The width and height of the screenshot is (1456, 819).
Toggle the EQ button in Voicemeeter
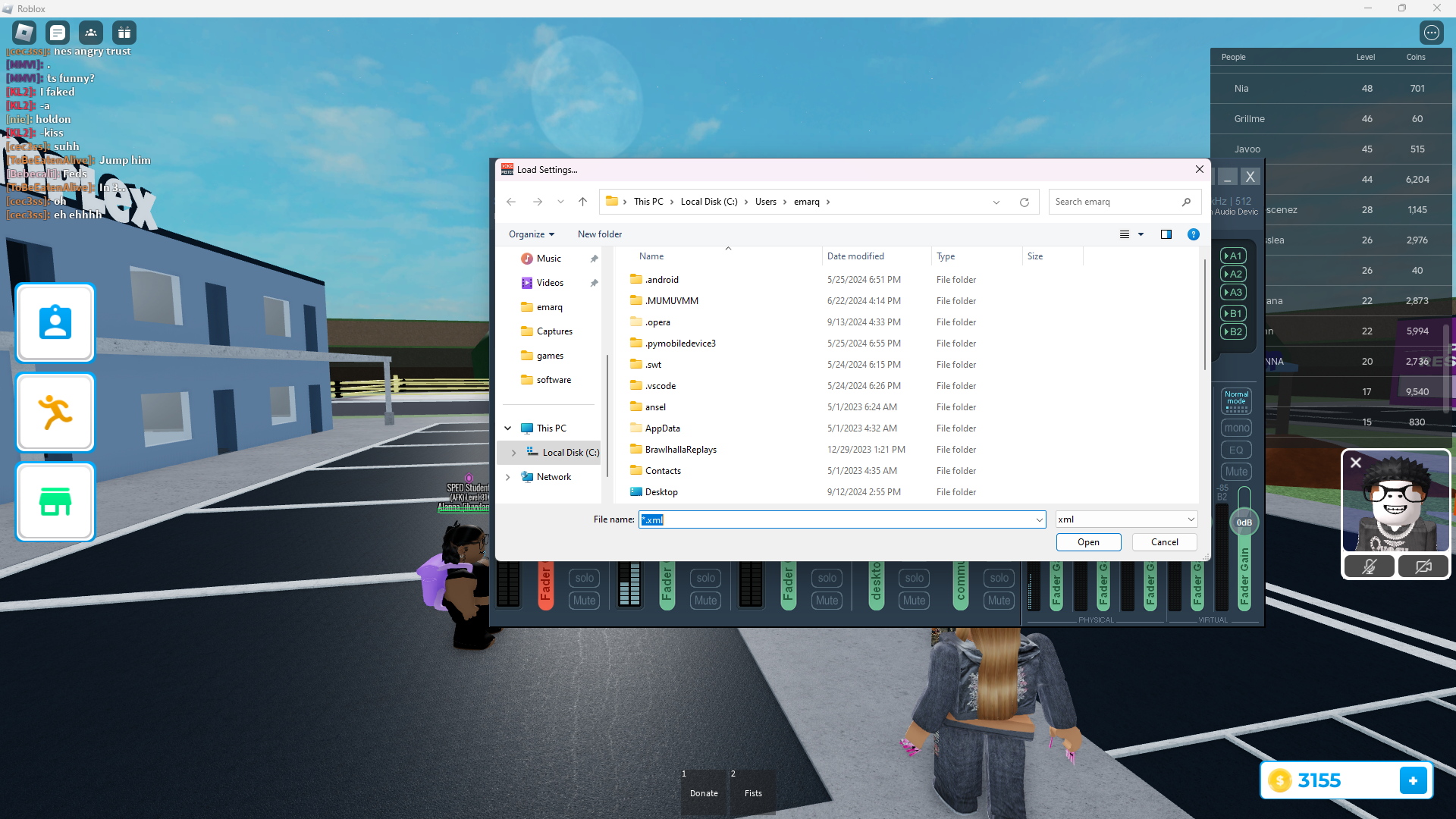tap(1237, 450)
